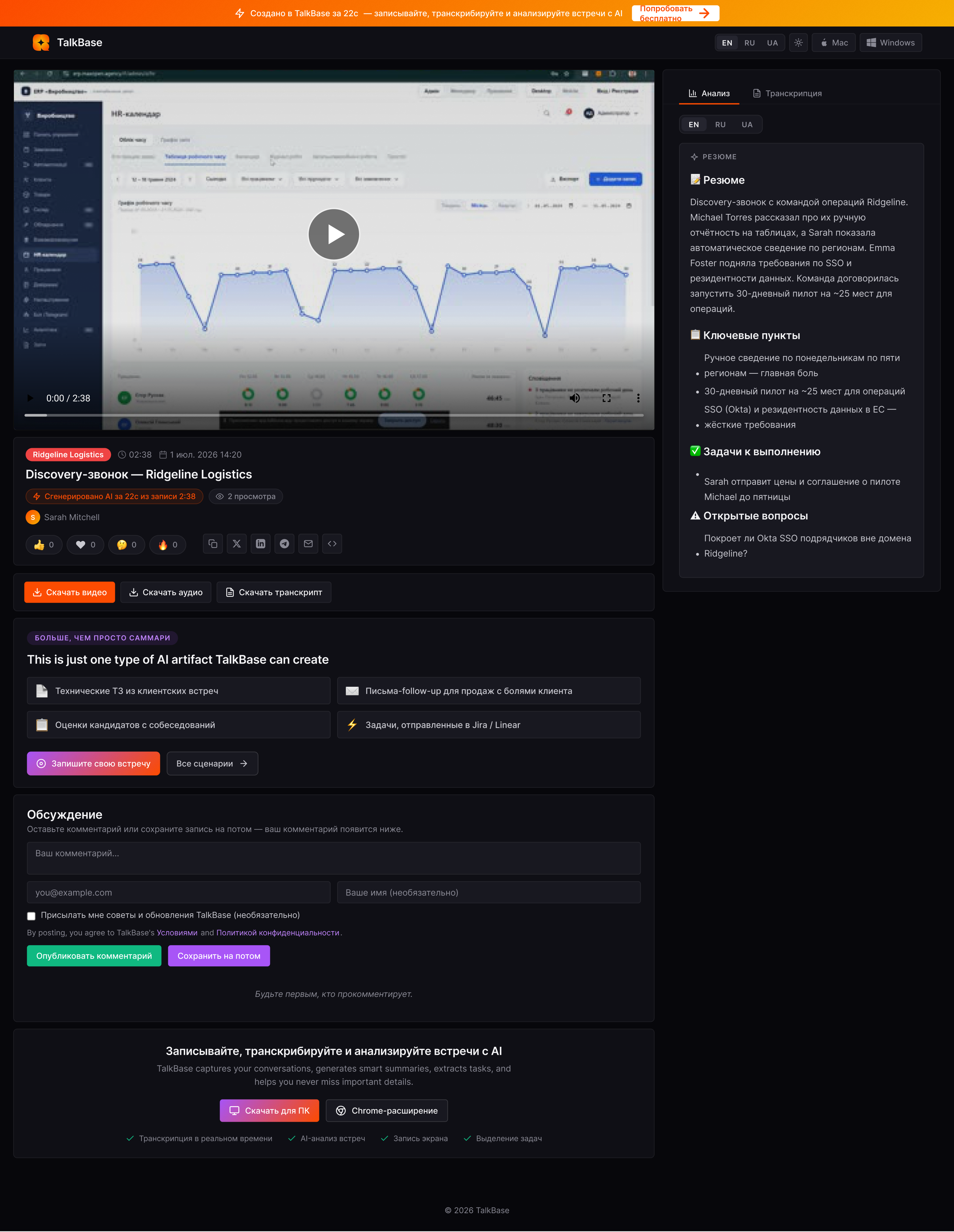Share on LinkedIn icon
Screen dimensions: 954x1232
[260, 544]
